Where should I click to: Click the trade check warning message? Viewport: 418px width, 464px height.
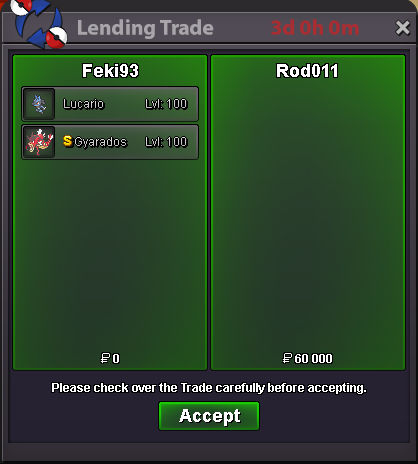pyautogui.click(x=209, y=388)
